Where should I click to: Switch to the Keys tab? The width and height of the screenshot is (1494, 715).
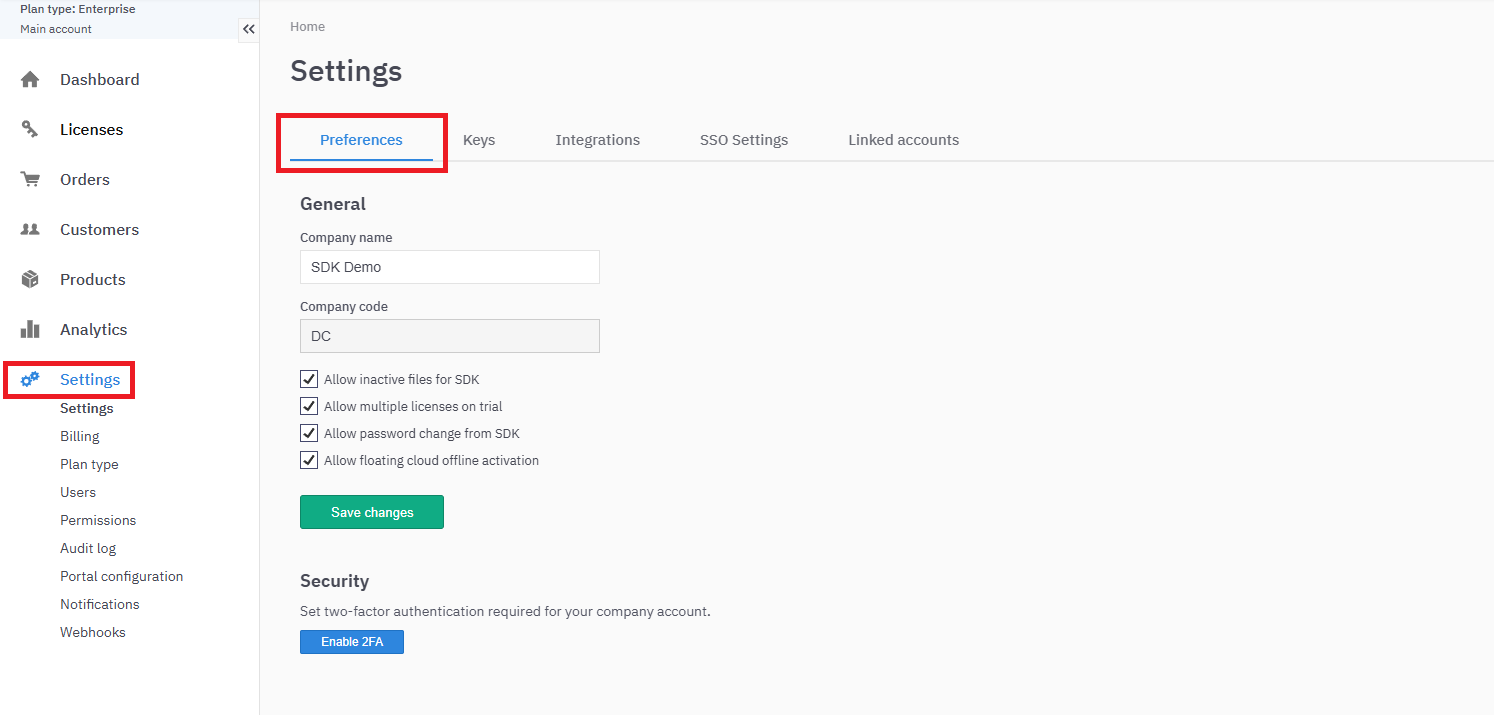[x=479, y=140]
